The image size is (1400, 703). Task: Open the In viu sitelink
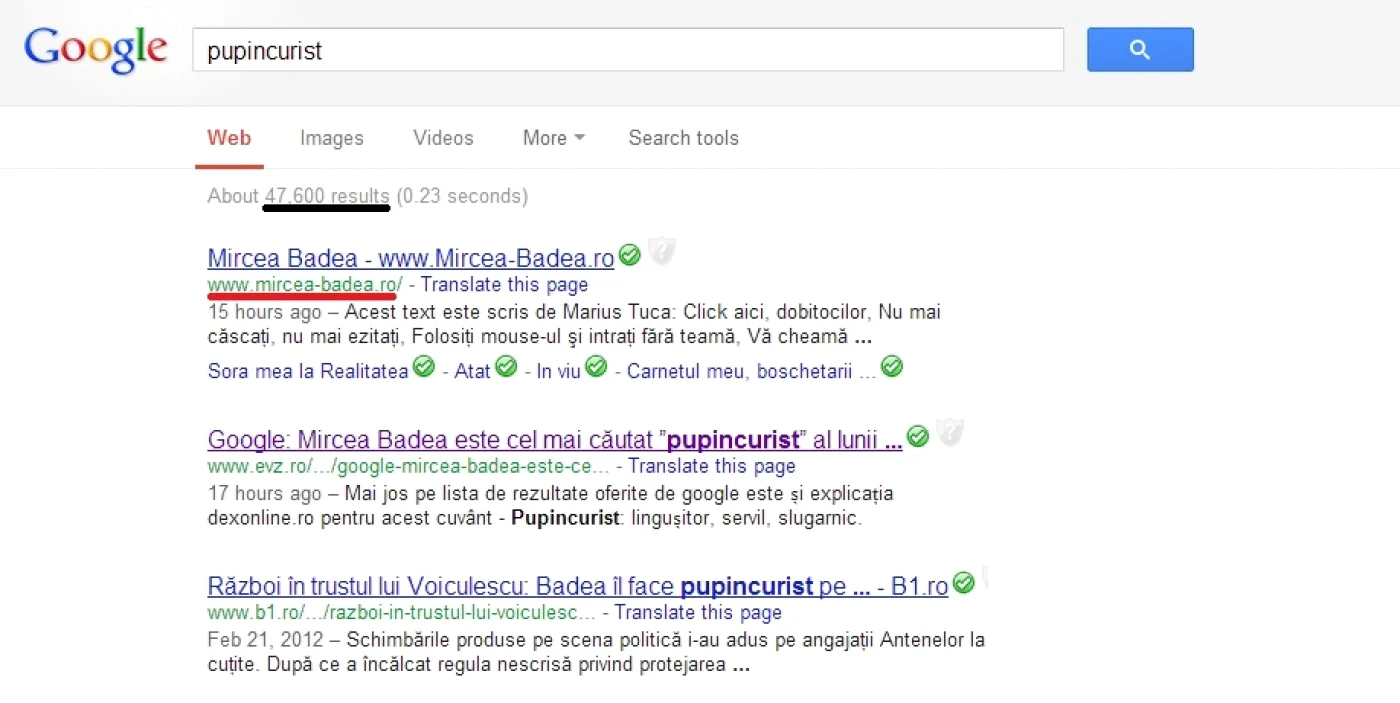coord(559,371)
